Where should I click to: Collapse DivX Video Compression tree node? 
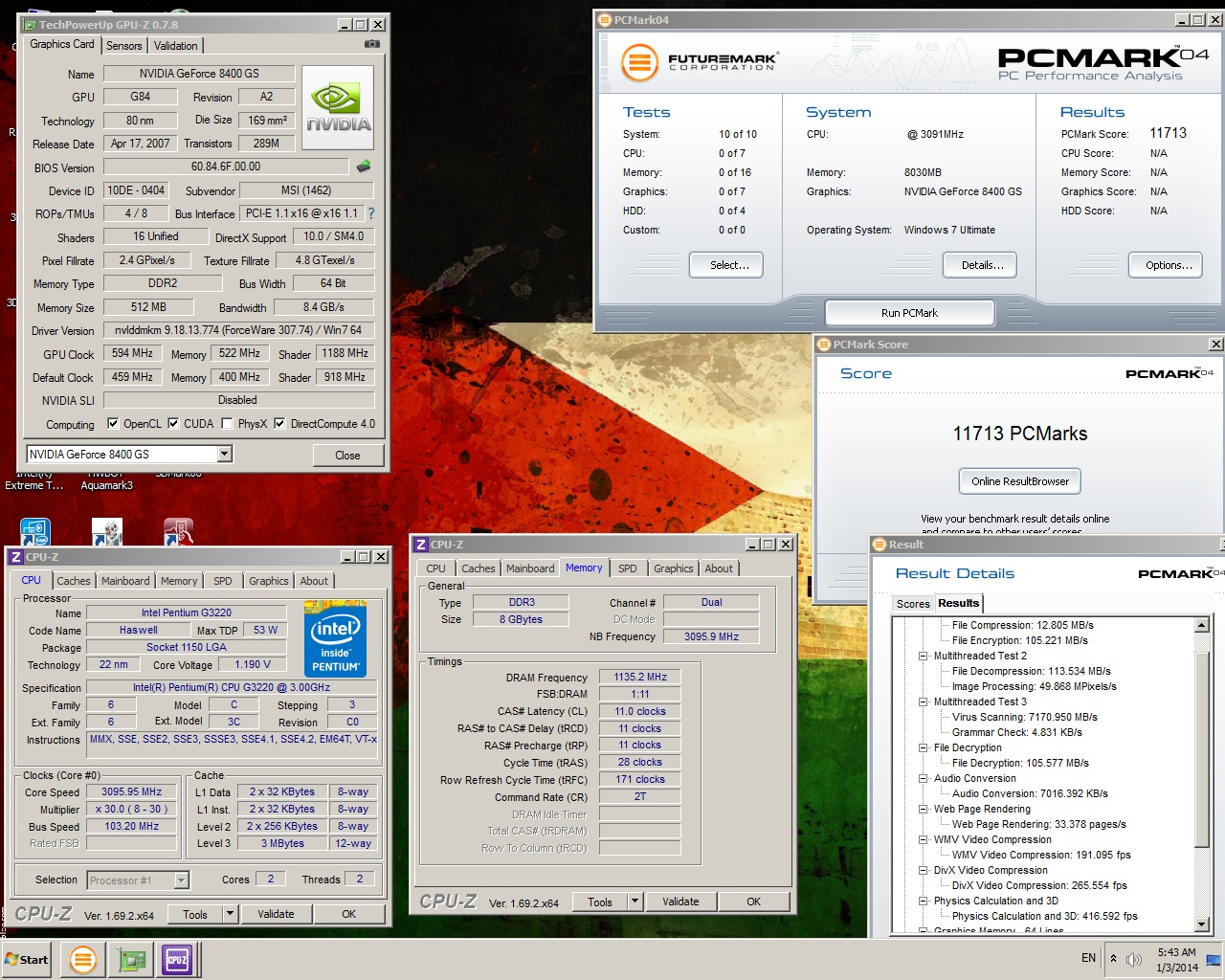tap(924, 870)
